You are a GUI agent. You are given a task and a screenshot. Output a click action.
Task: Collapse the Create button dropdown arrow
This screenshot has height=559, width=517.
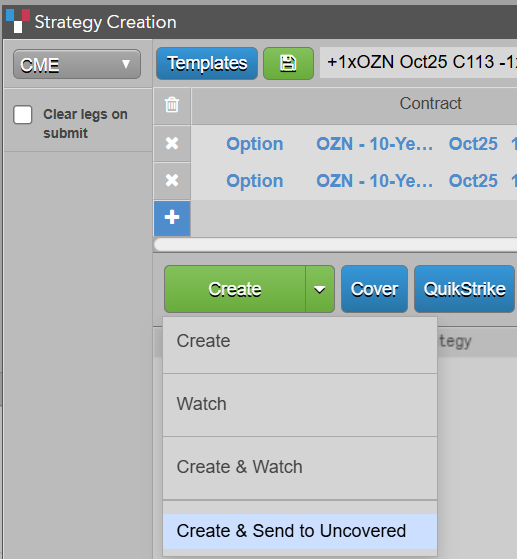pos(320,289)
